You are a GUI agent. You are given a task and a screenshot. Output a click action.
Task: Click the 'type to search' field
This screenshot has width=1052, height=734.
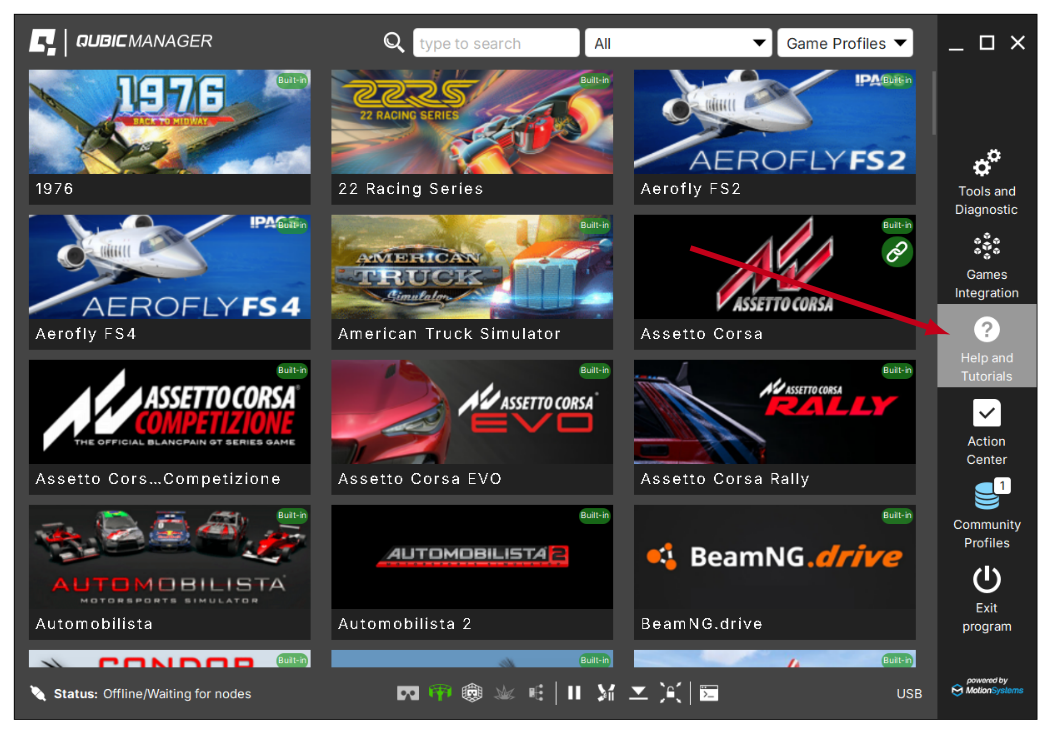tap(495, 43)
